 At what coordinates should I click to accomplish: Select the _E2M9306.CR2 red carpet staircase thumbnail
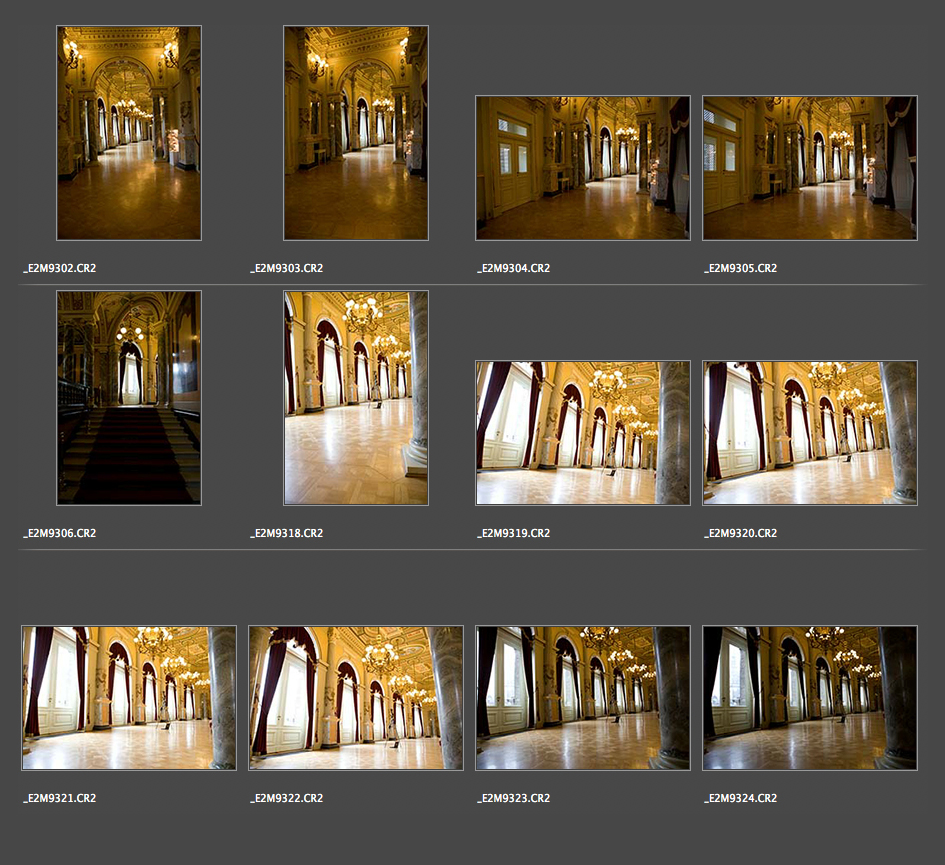tap(129, 398)
